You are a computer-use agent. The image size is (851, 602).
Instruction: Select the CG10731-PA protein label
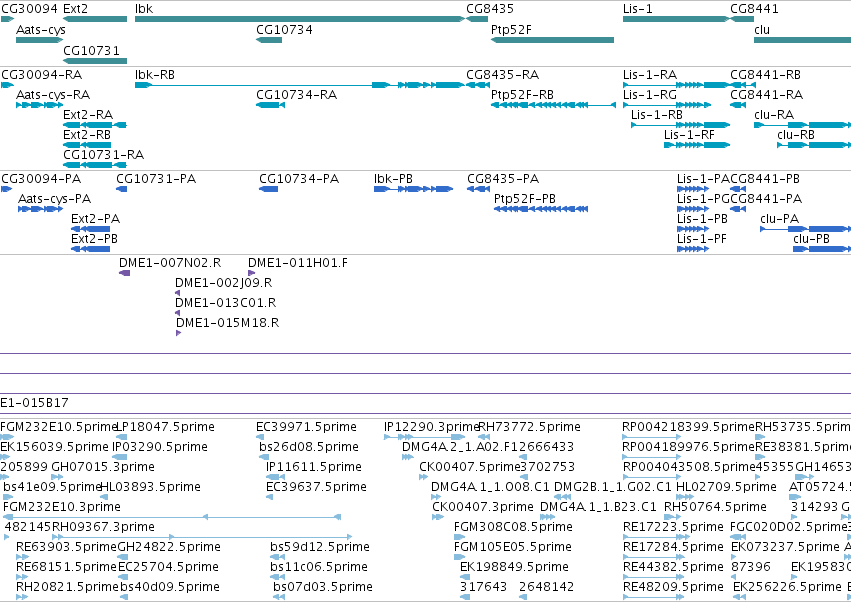point(156,179)
